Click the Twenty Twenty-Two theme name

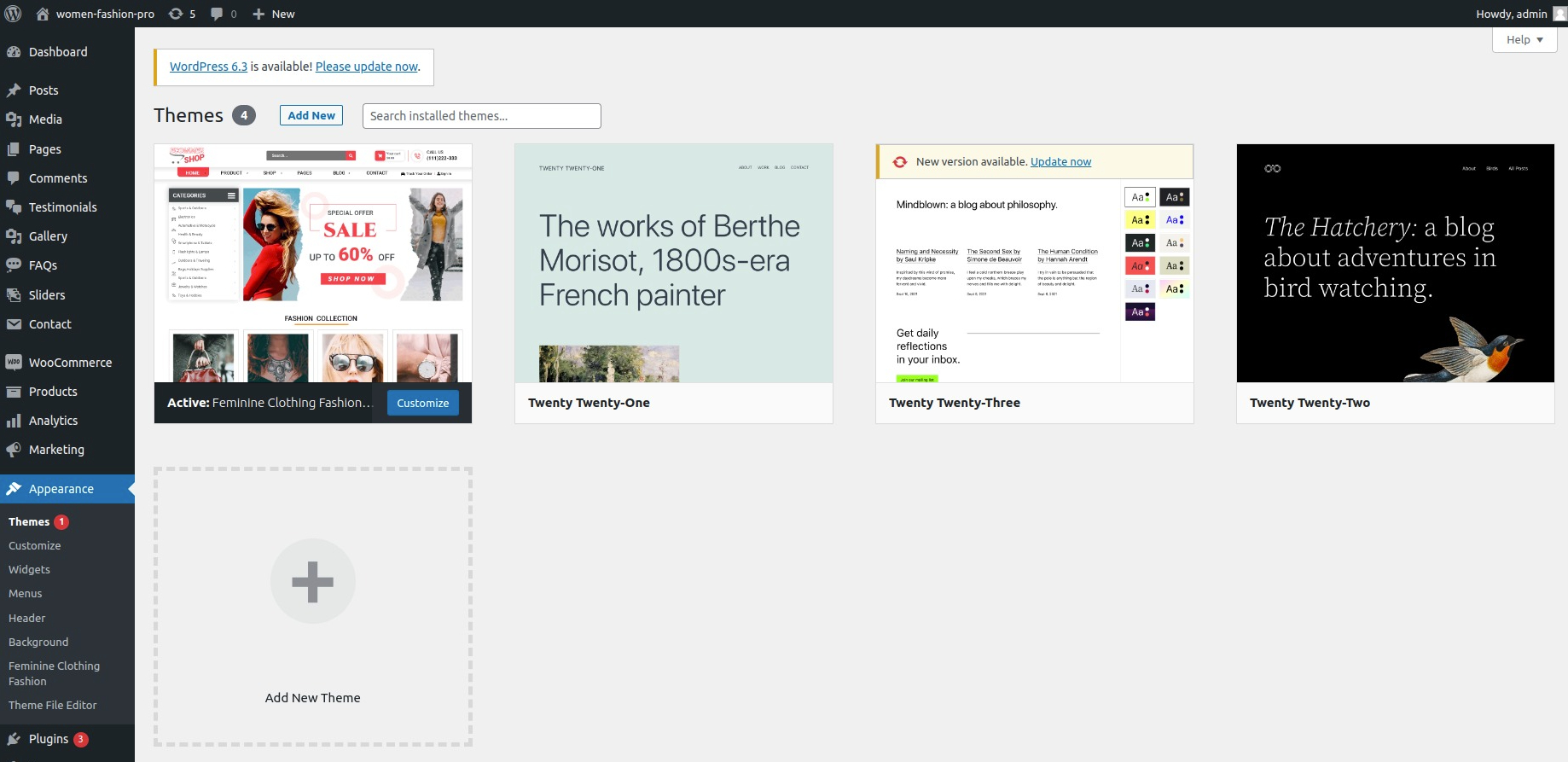click(1310, 403)
